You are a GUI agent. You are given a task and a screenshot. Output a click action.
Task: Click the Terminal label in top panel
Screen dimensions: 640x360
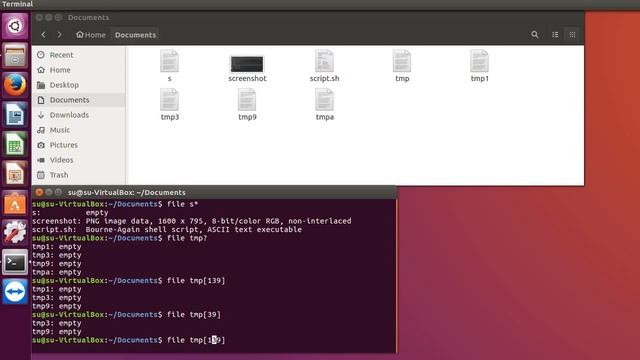click(17, 4)
